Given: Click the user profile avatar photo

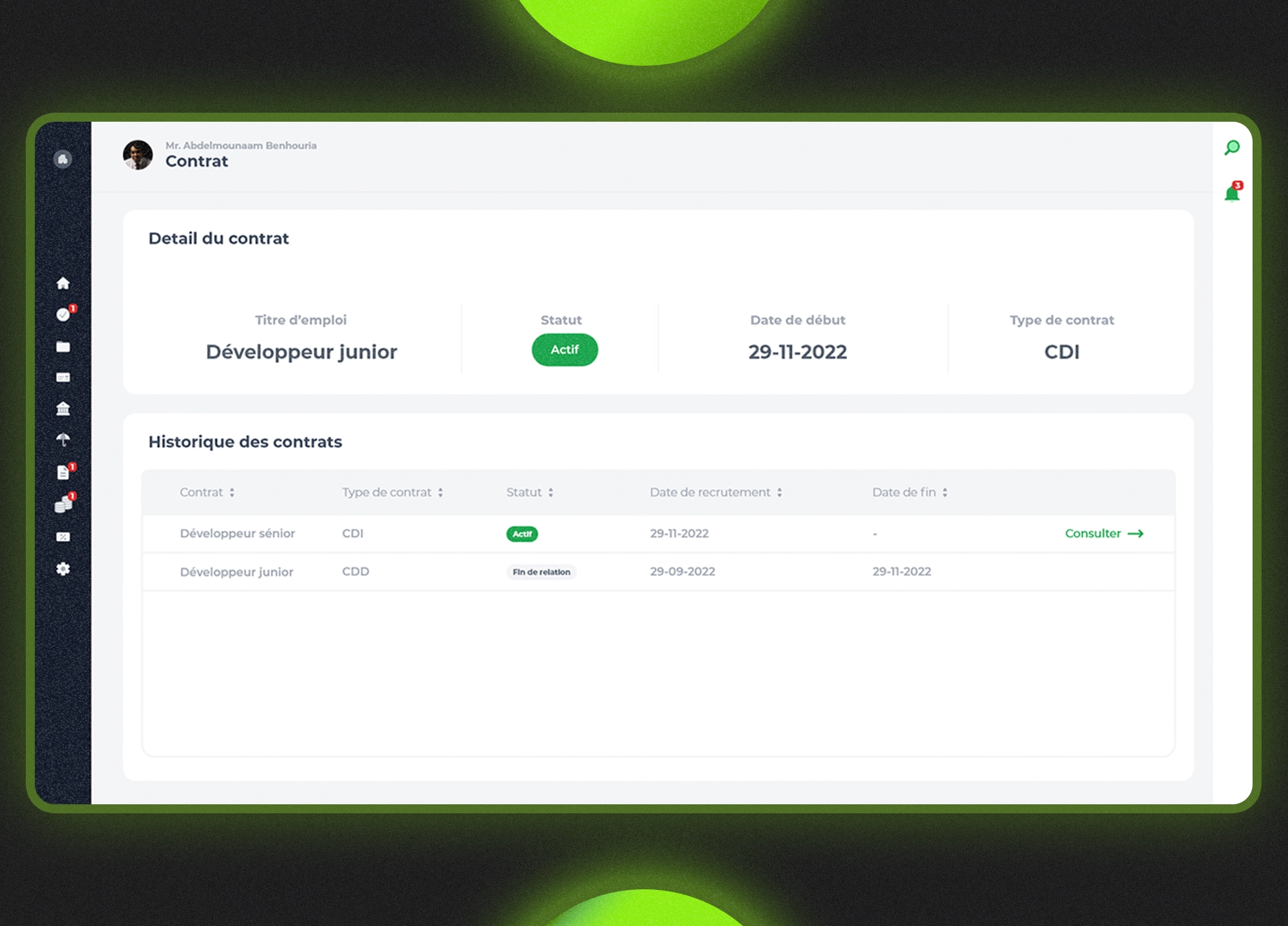Looking at the screenshot, I should tap(138, 155).
